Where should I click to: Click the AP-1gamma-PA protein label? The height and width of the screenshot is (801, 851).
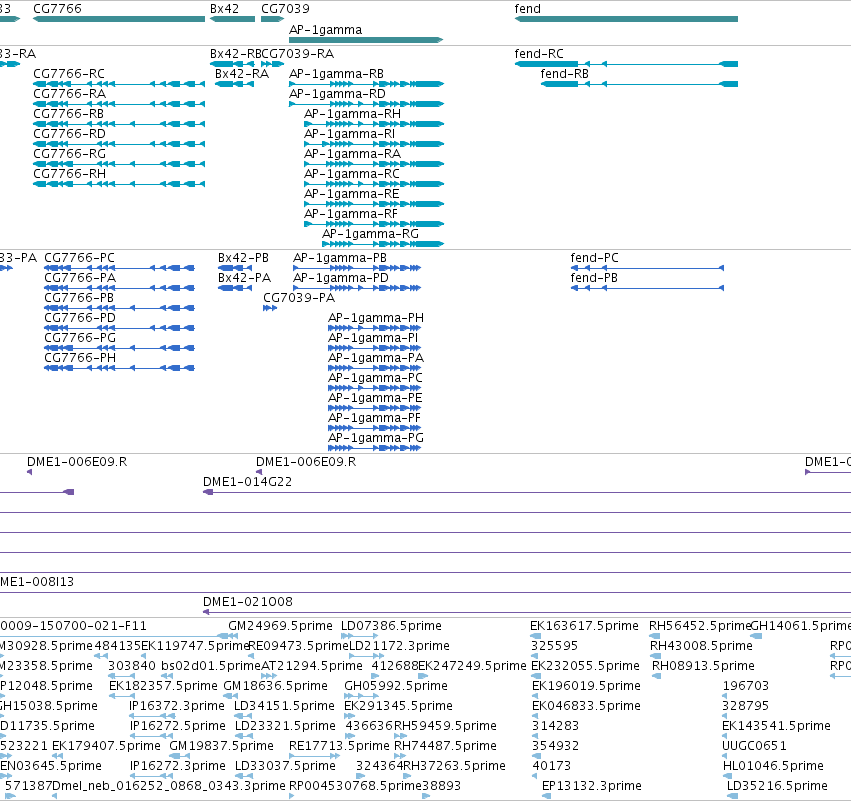376,358
